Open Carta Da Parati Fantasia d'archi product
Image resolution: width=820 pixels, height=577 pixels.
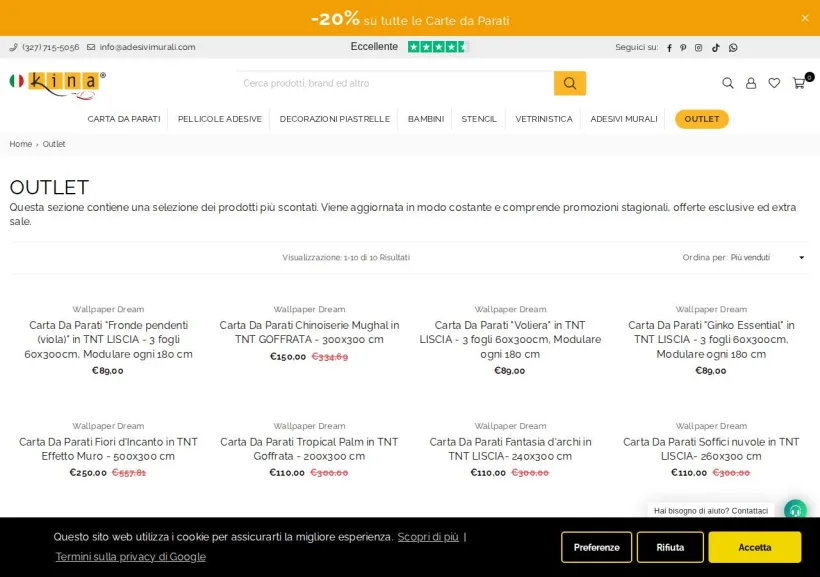510,449
